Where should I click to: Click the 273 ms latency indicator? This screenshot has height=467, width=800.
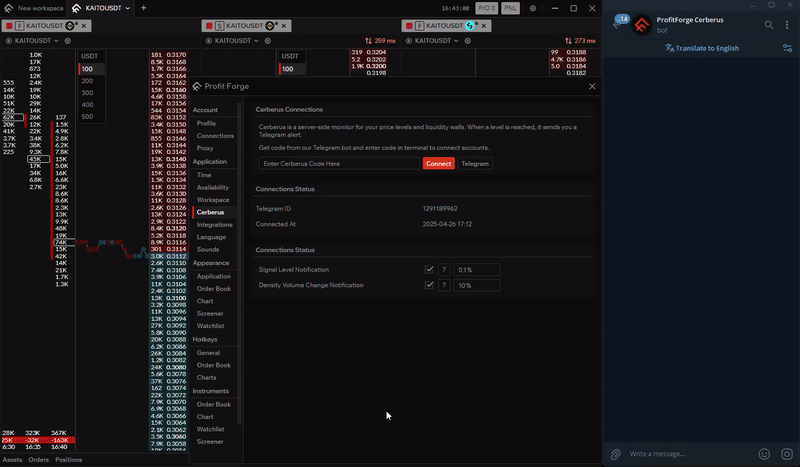580,41
